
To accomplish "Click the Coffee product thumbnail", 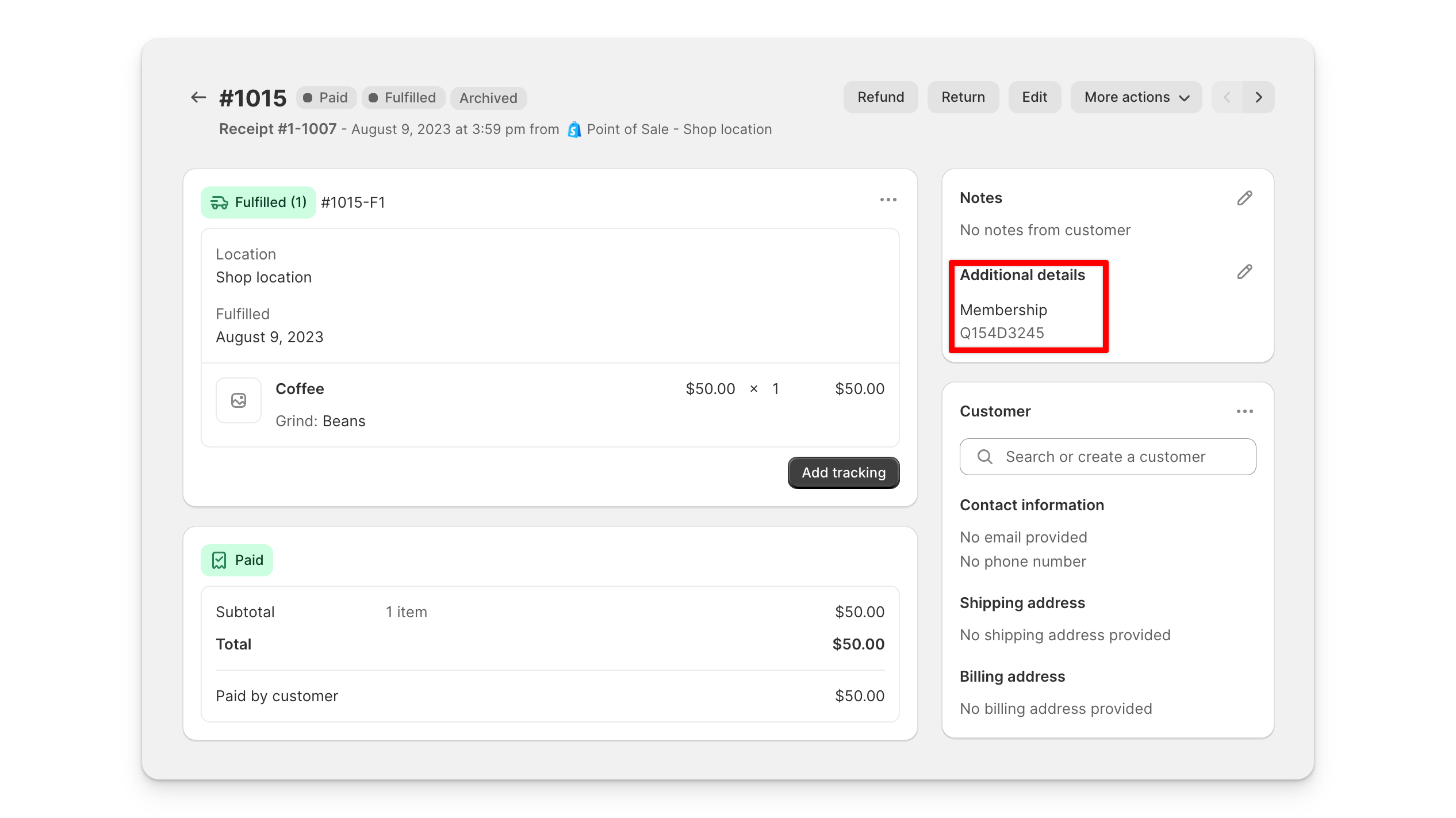I will click(x=238, y=400).
